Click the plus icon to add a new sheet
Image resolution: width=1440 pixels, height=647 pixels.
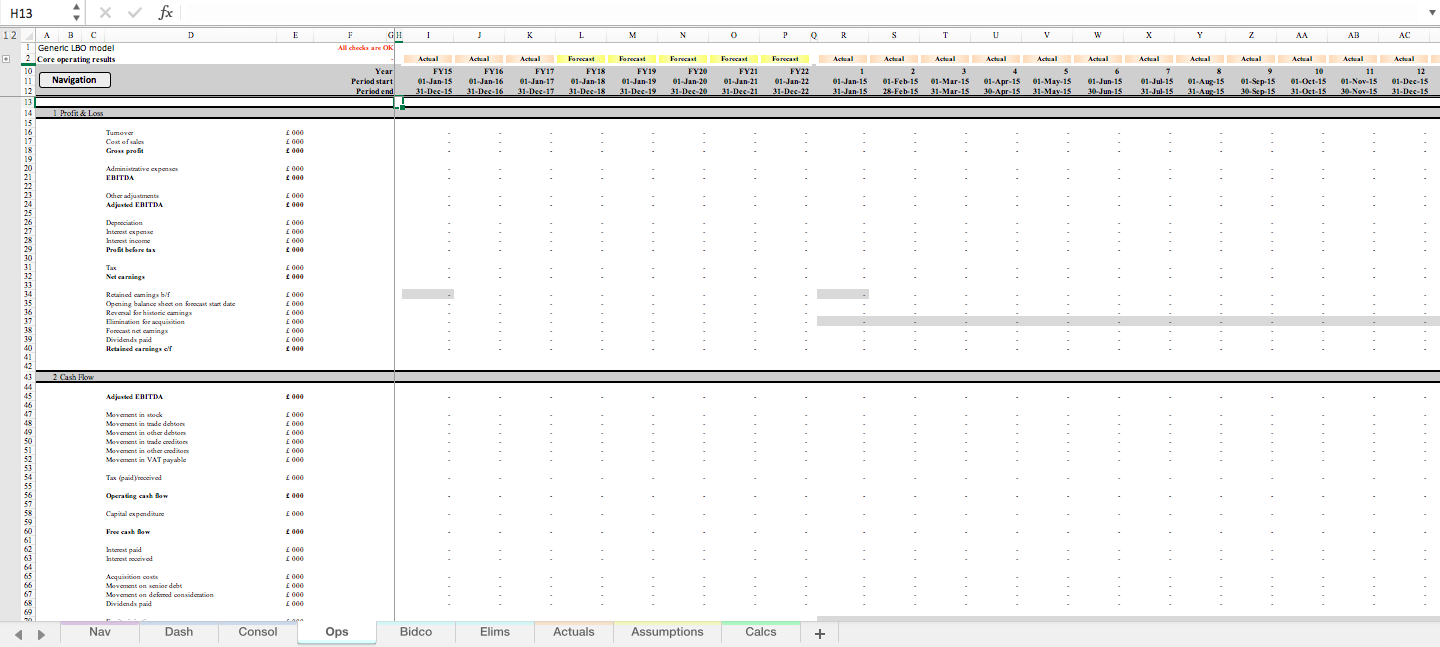pos(819,632)
